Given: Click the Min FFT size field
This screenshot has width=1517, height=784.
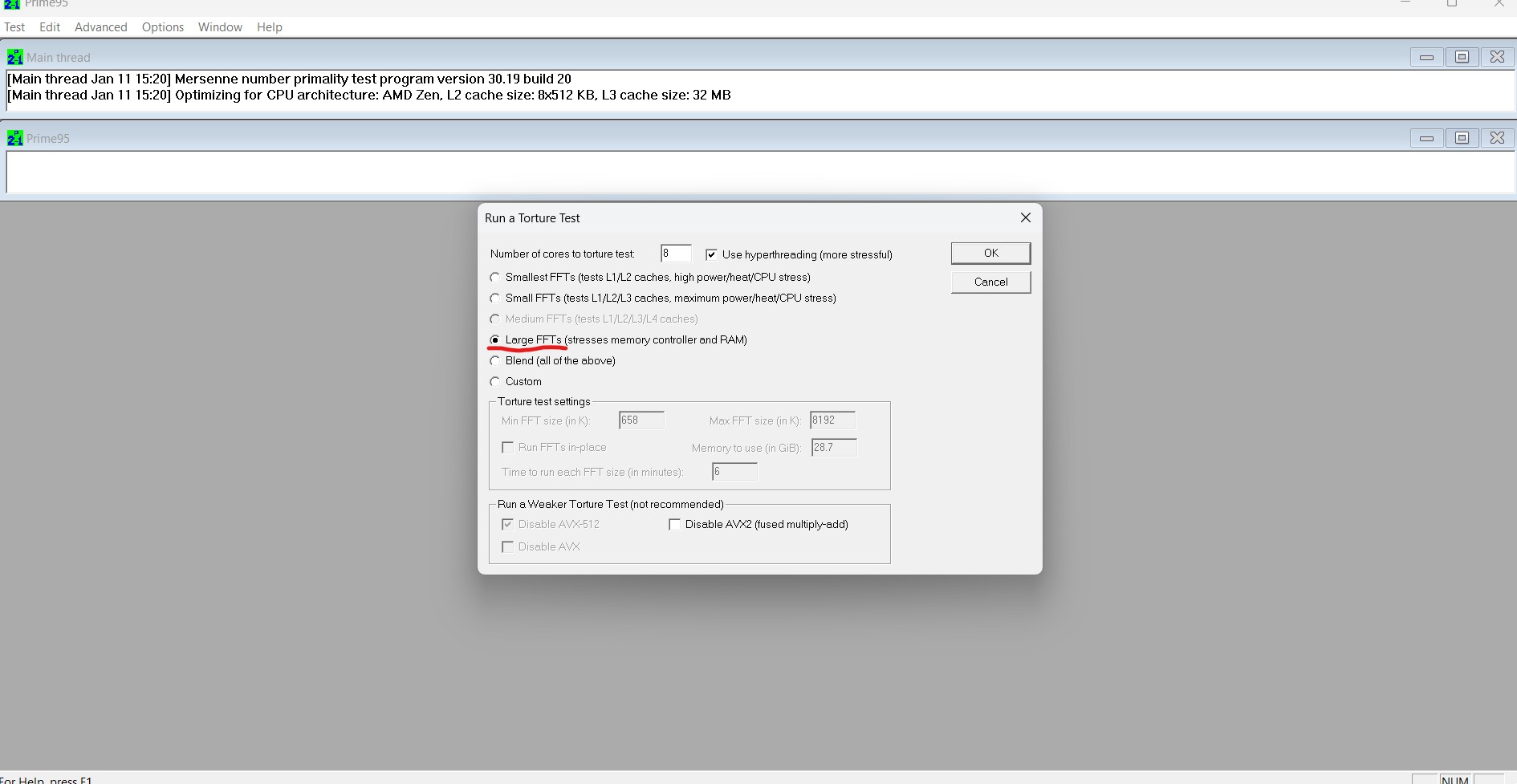Looking at the screenshot, I should coord(641,420).
